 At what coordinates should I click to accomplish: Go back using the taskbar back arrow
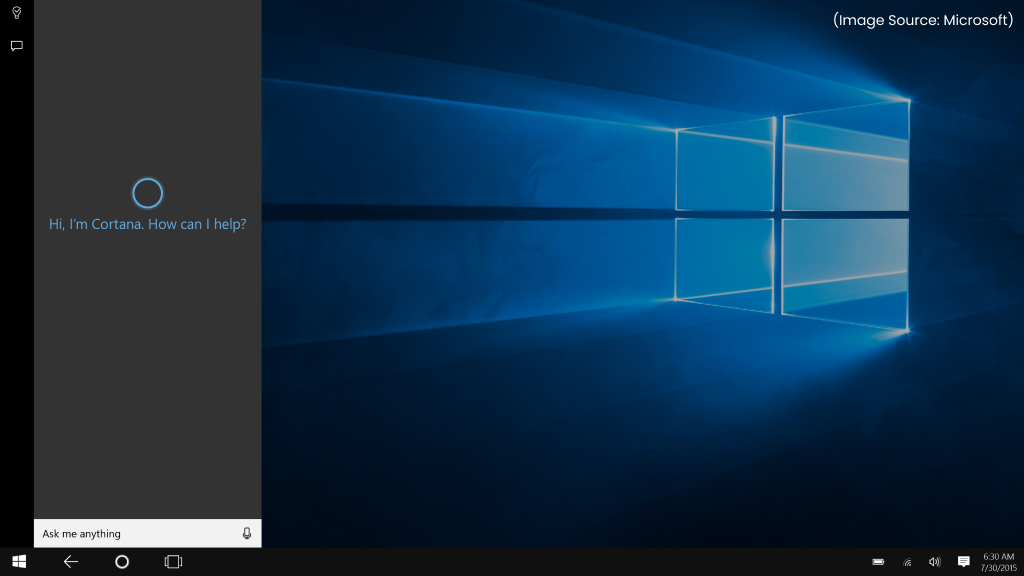(70, 561)
